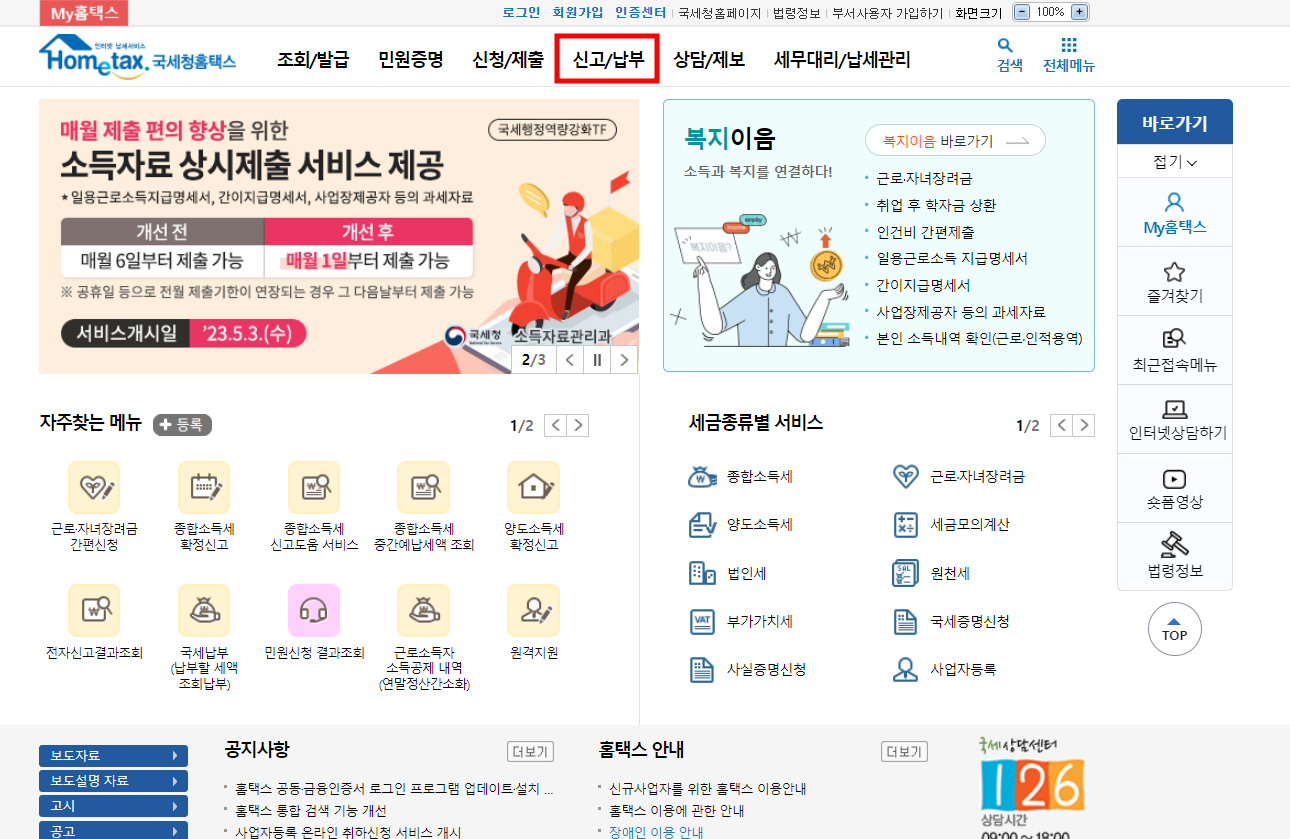Image resolution: width=1290 pixels, height=839 pixels.
Task: Open 인터넷상담하기 laptop icon
Action: click(1175, 409)
